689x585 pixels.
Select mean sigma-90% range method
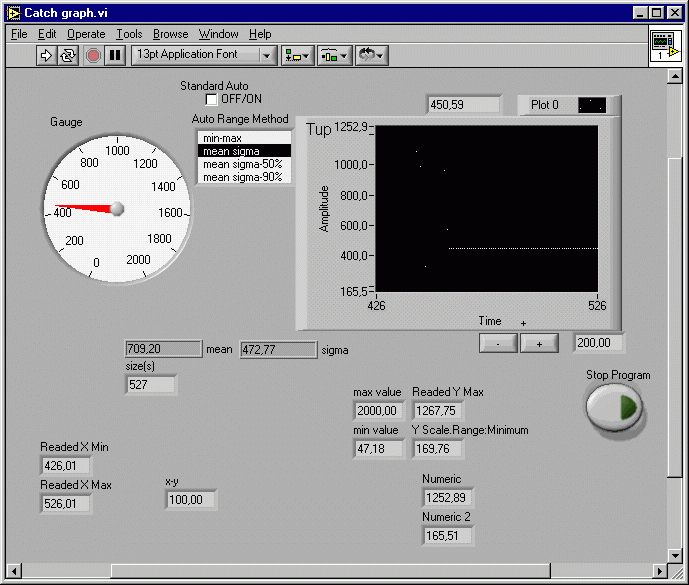pyautogui.click(x=244, y=177)
